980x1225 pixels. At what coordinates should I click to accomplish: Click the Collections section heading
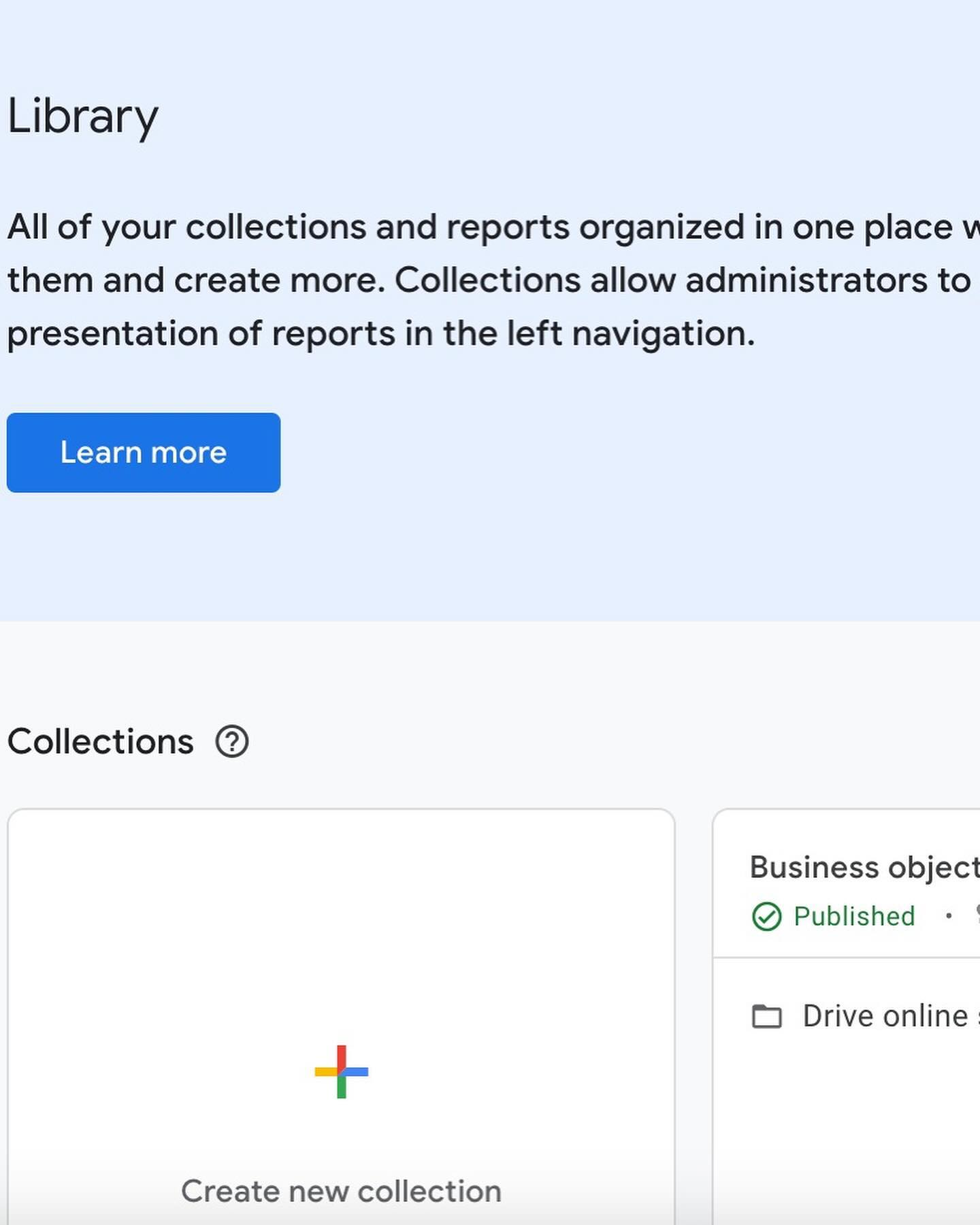(x=101, y=742)
